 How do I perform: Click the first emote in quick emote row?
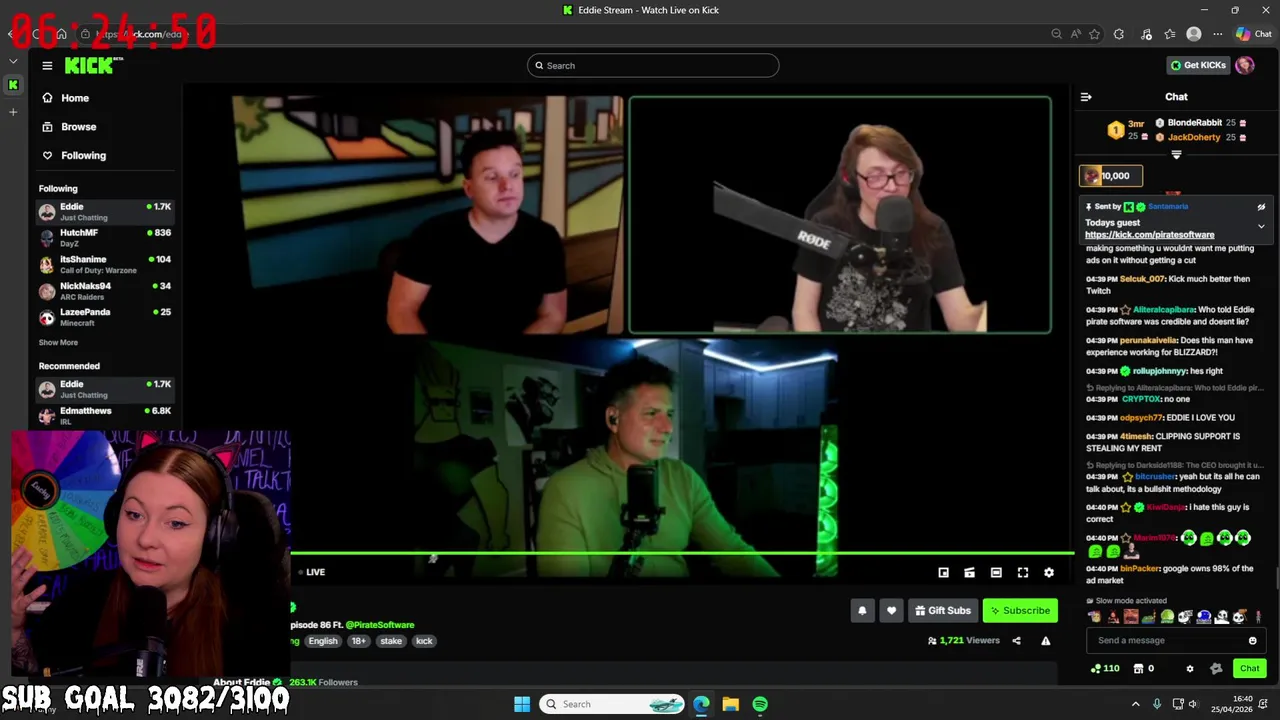coord(1095,617)
